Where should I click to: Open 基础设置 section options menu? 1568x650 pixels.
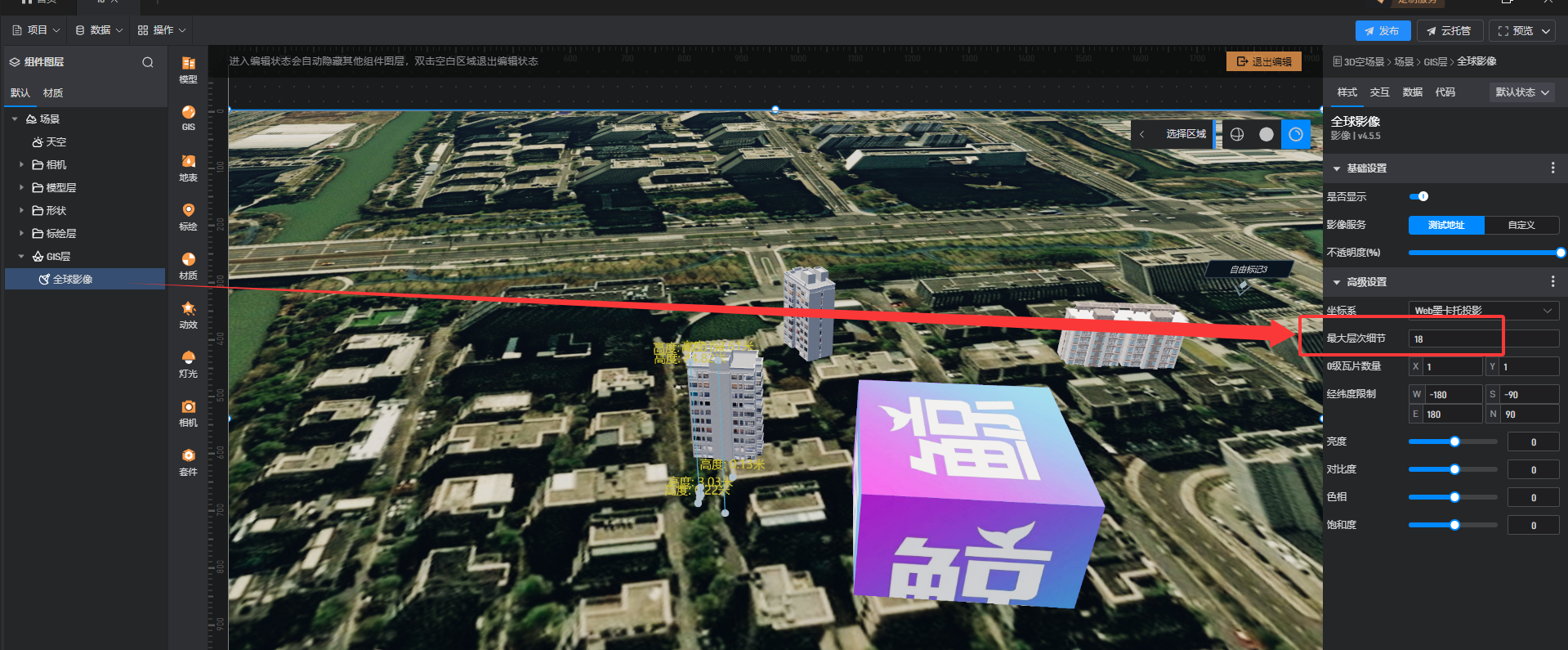(1552, 168)
